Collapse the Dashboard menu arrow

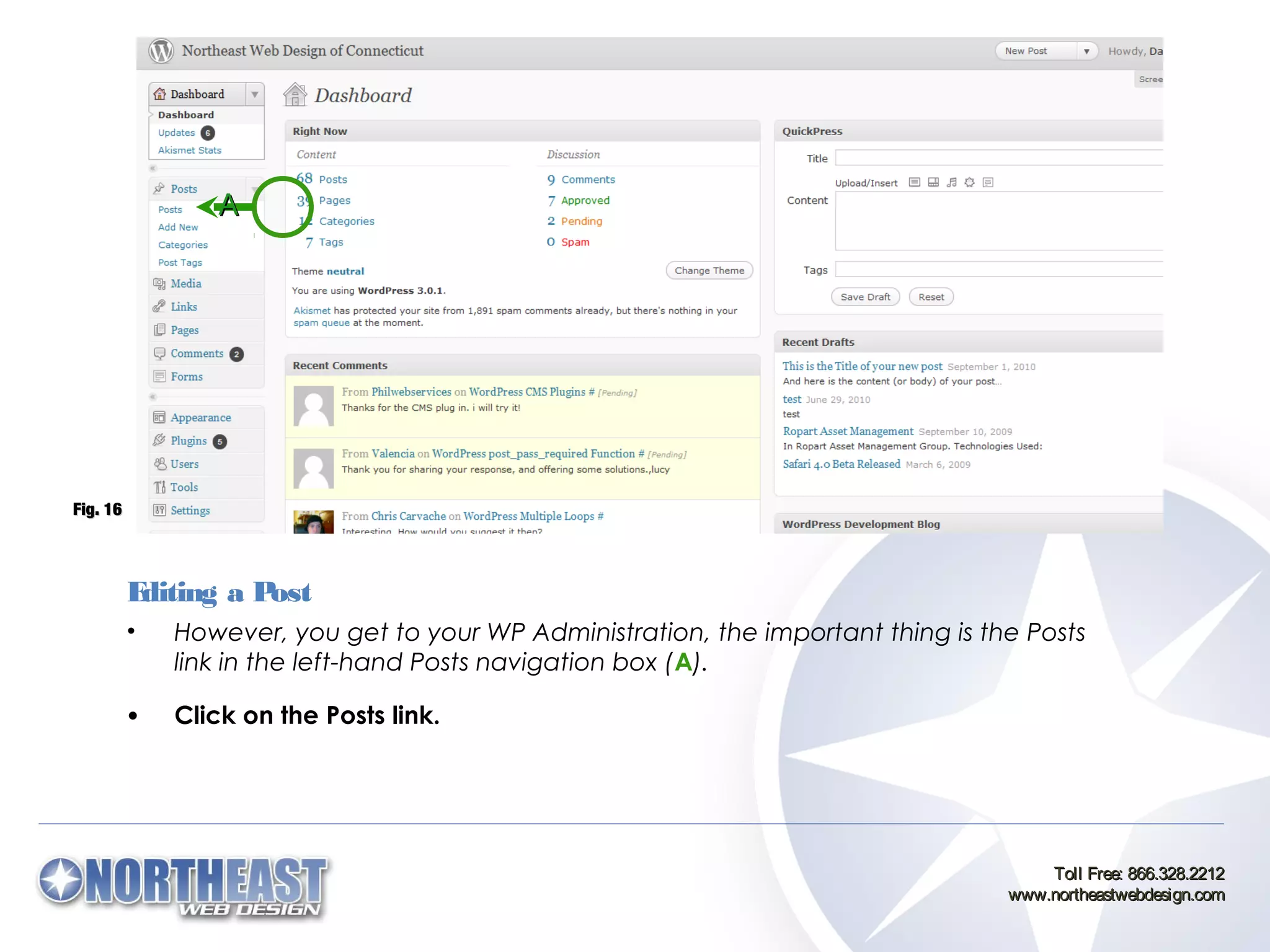255,94
